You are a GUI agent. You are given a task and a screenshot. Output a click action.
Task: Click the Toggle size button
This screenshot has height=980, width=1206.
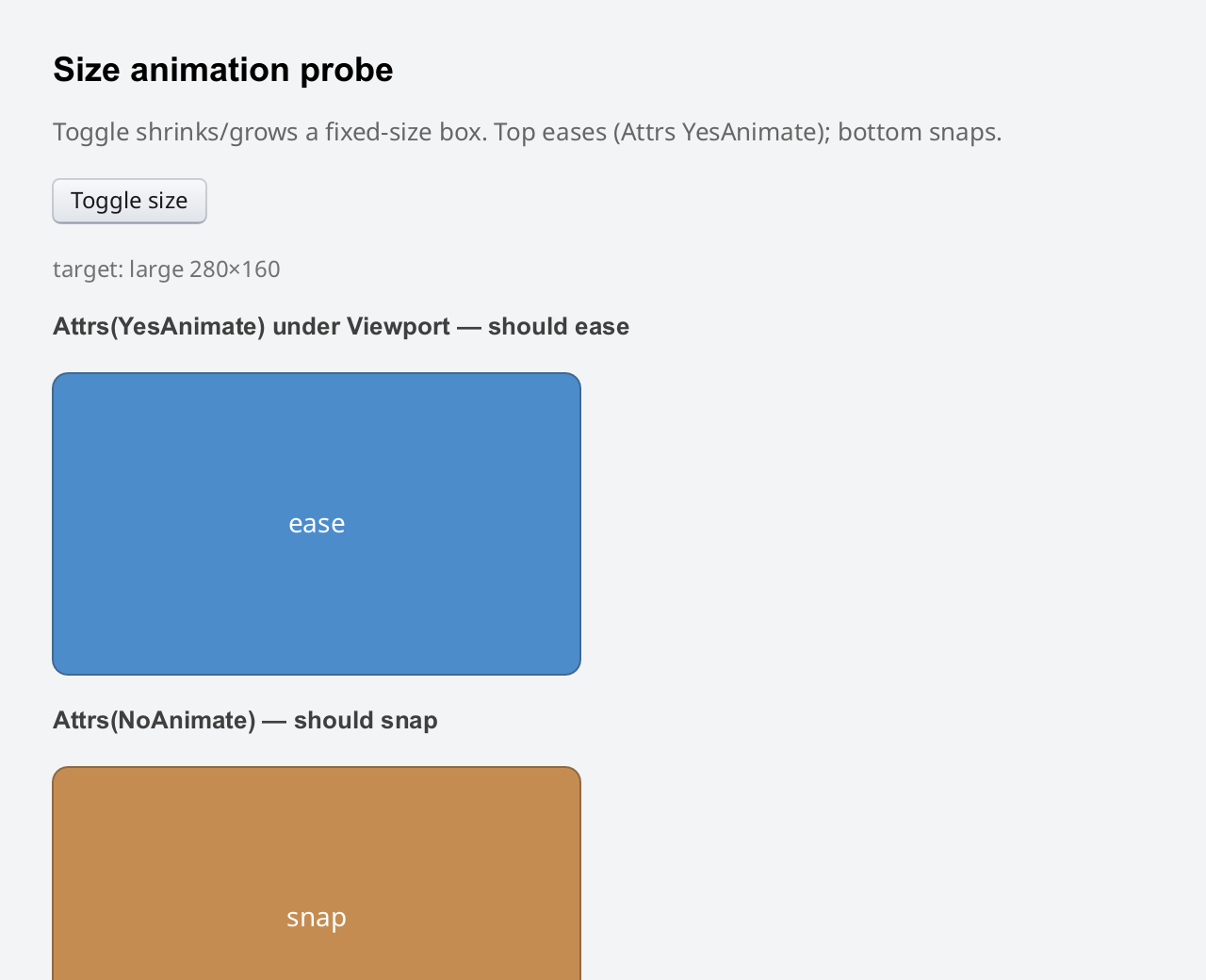pos(129,201)
